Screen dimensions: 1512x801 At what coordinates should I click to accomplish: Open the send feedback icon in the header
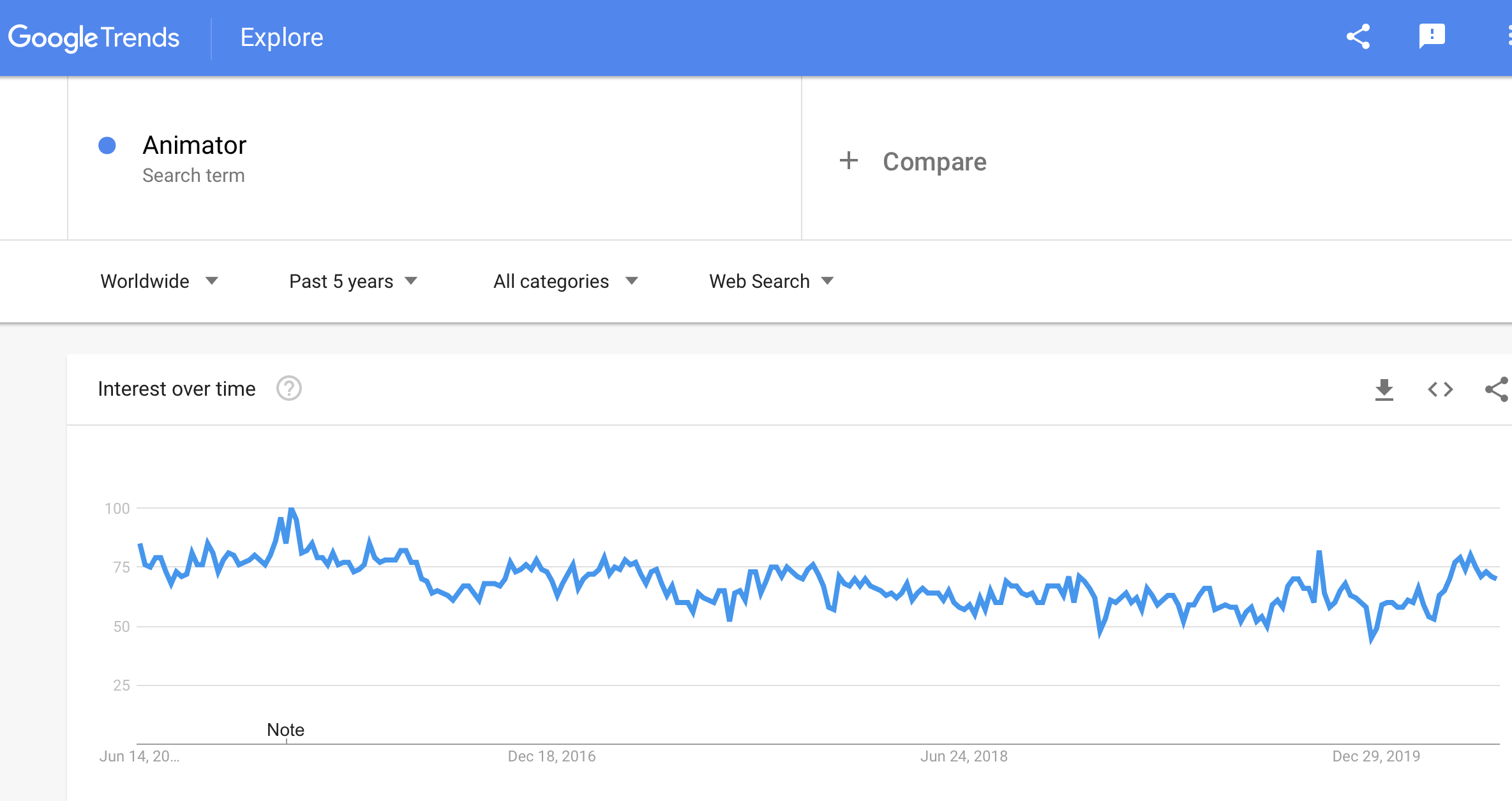1432,36
